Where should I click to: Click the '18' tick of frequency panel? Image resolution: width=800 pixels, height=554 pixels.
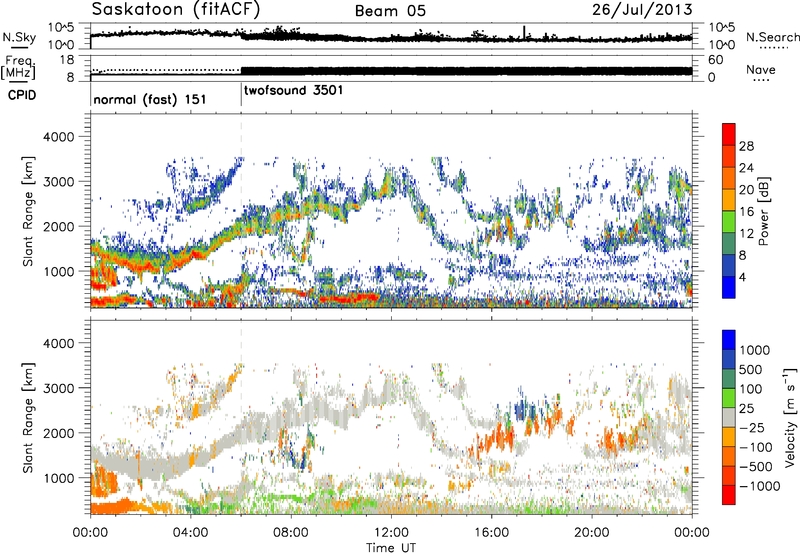point(67,60)
